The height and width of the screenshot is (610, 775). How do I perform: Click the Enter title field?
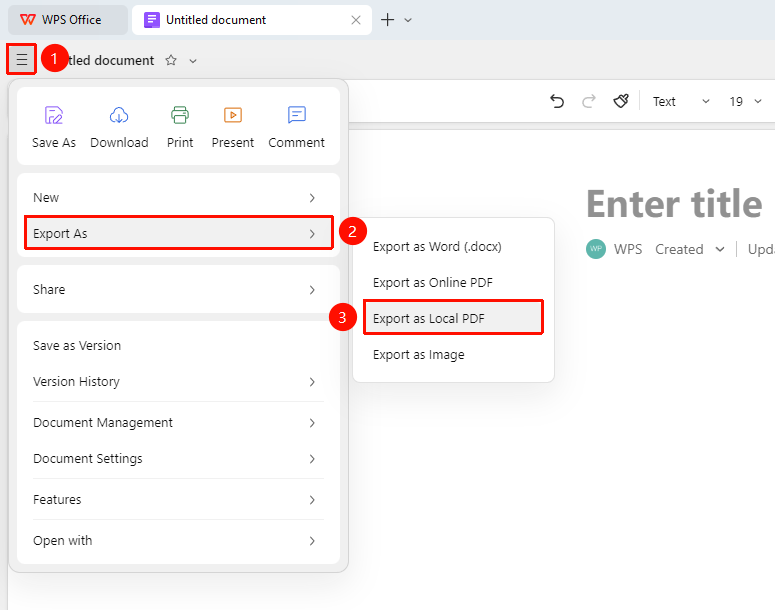click(675, 204)
